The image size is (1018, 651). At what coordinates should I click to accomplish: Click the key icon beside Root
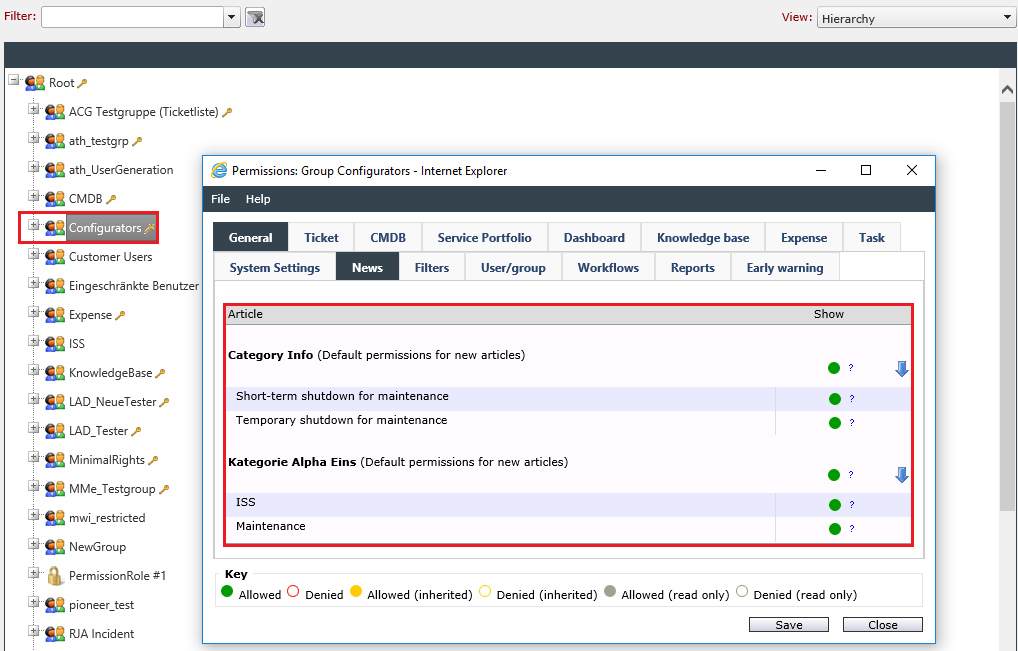(82, 83)
